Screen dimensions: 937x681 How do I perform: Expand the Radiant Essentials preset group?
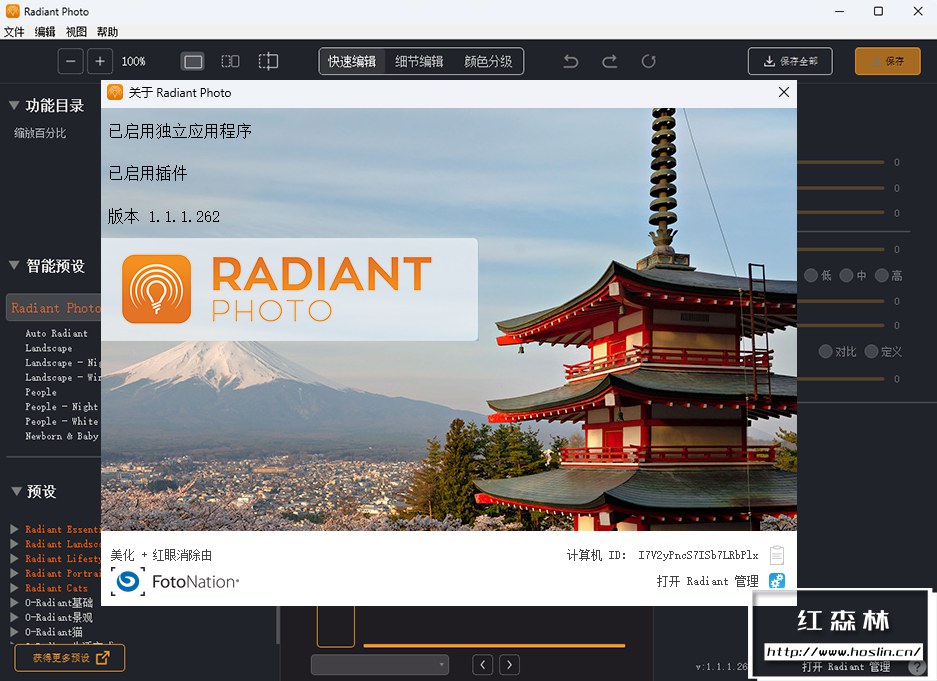click(x=14, y=529)
